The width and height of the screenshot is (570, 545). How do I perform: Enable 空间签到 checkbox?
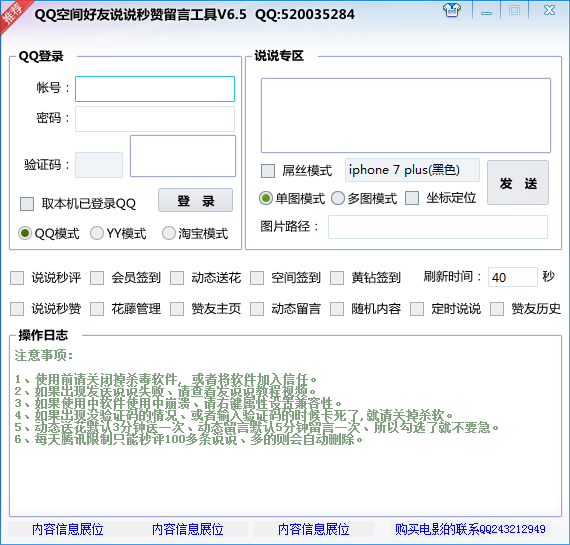pyautogui.click(x=257, y=278)
